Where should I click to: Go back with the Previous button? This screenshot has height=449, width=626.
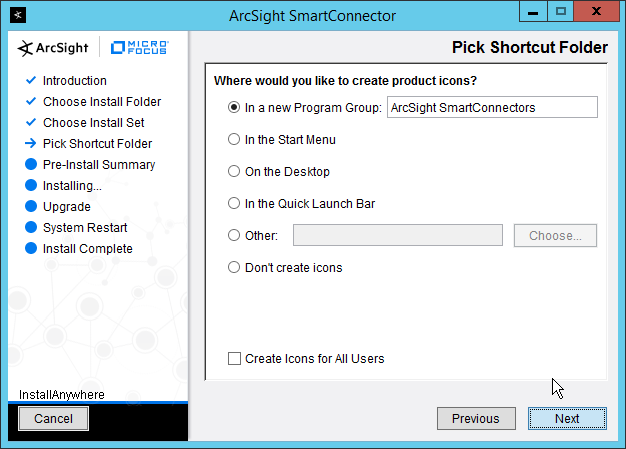pos(475,419)
